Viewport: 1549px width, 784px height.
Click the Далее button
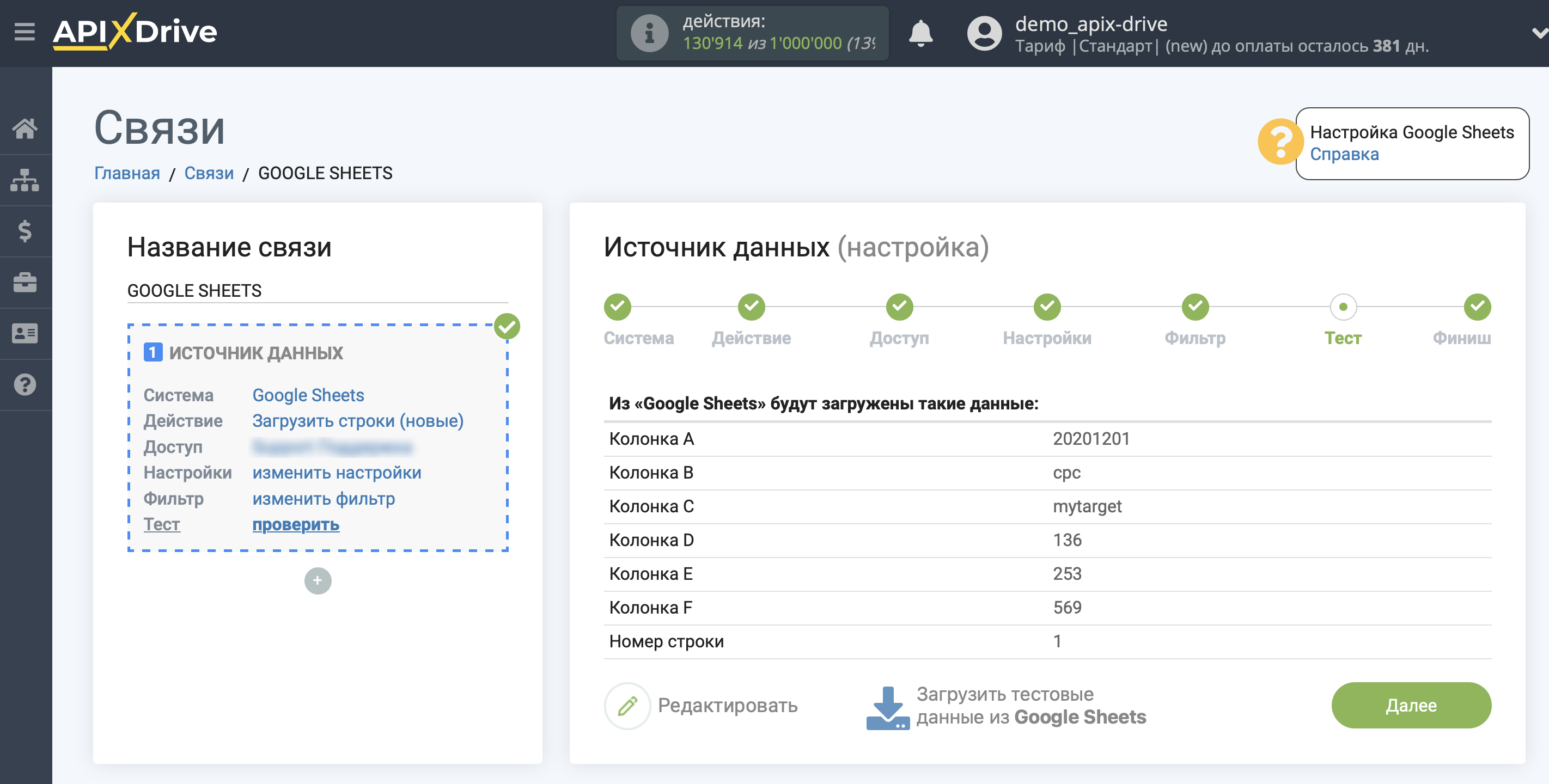coord(1411,705)
